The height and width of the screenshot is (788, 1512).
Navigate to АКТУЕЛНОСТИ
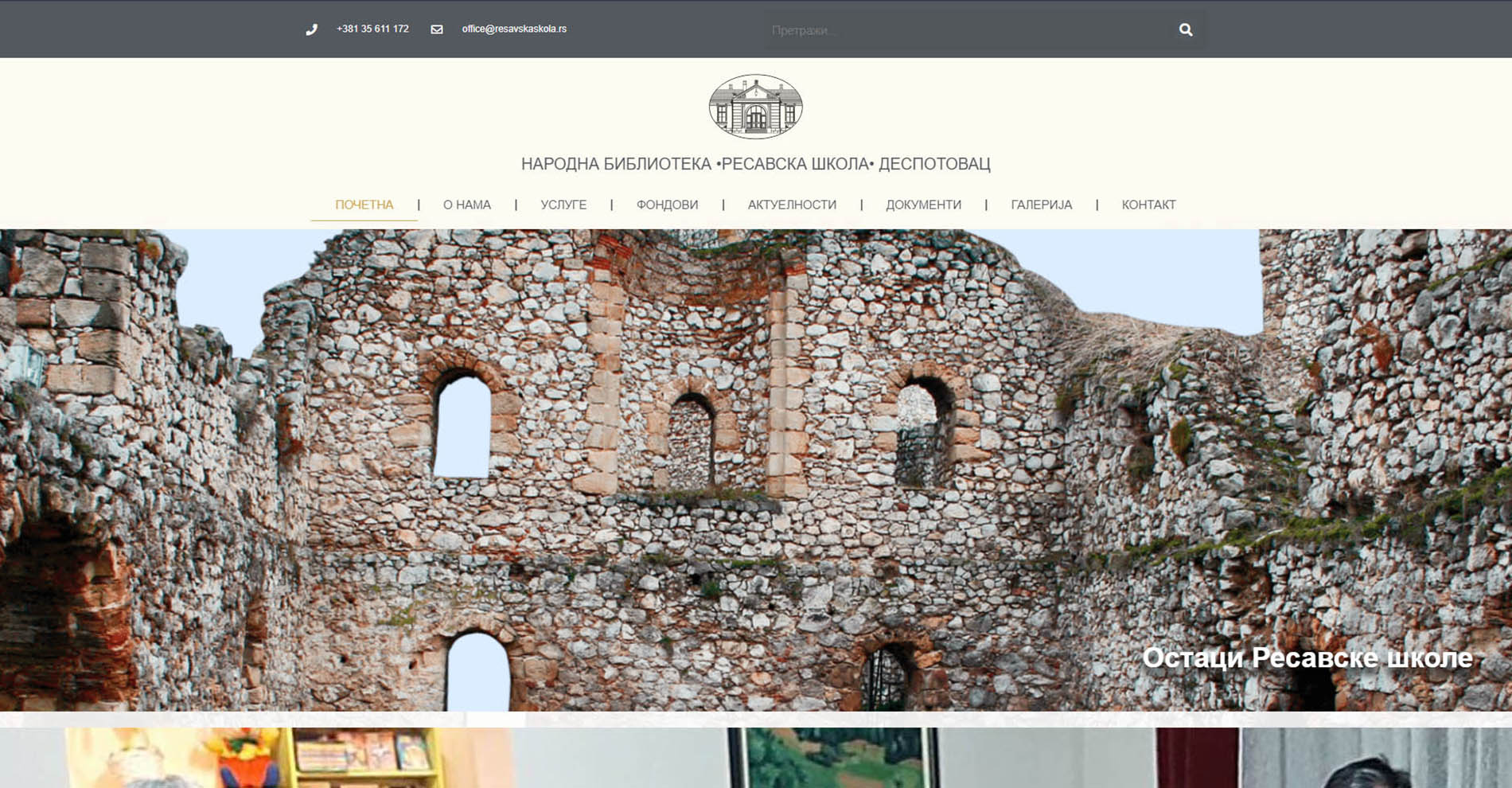(792, 205)
